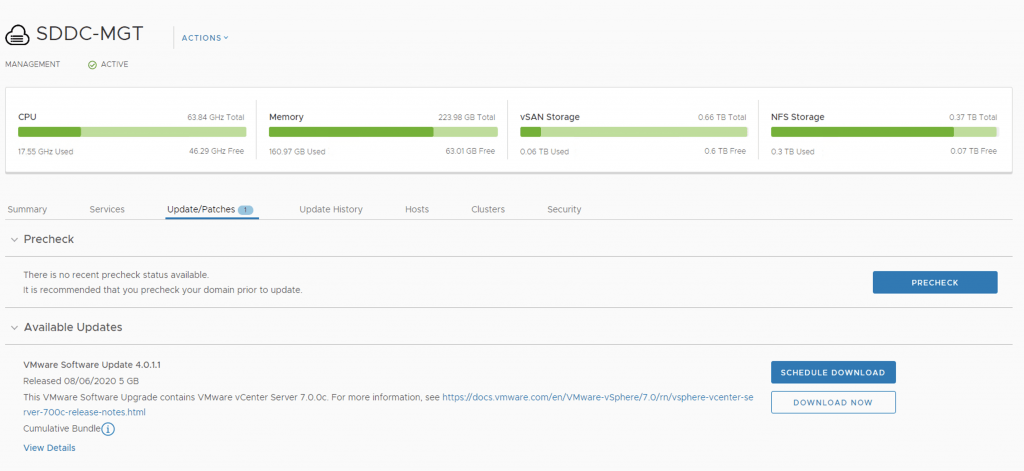Image resolution: width=1024 pixels, height=471 pixels.
Task: Click the View Details link
Action: point(49,448)
